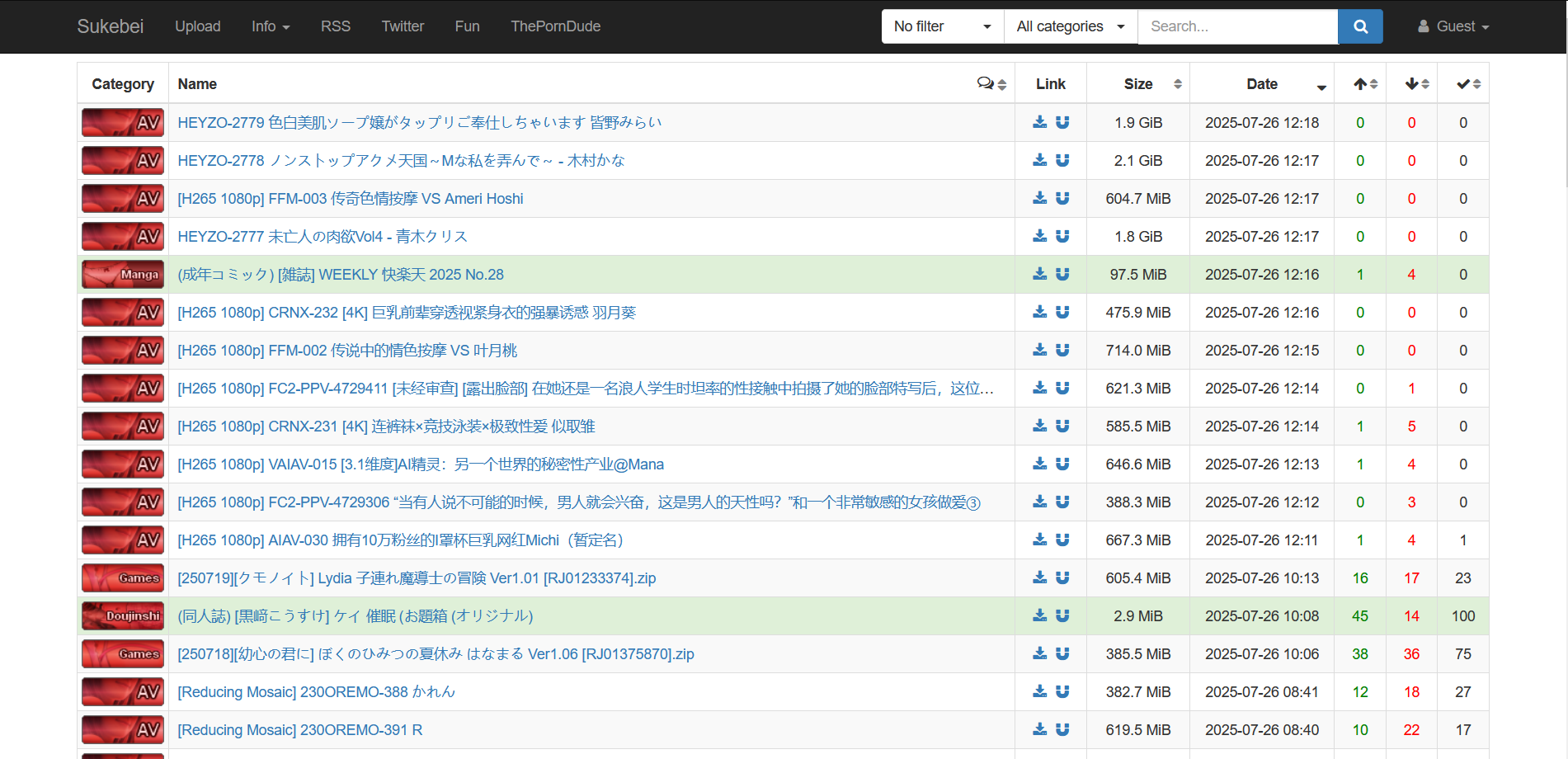Screen dimensions: 1568x759
Task: Click the leechers count '36'
Action: pyautogui.click(x=1411, y=653)
